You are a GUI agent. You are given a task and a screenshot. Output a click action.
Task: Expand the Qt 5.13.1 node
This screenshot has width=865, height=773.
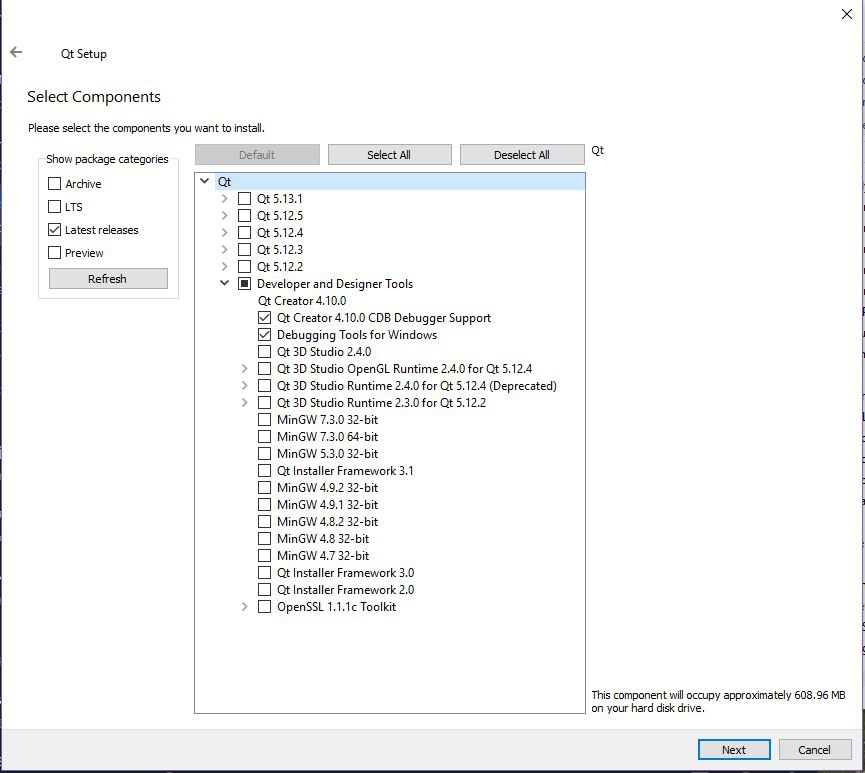click(x=225, y=198)
